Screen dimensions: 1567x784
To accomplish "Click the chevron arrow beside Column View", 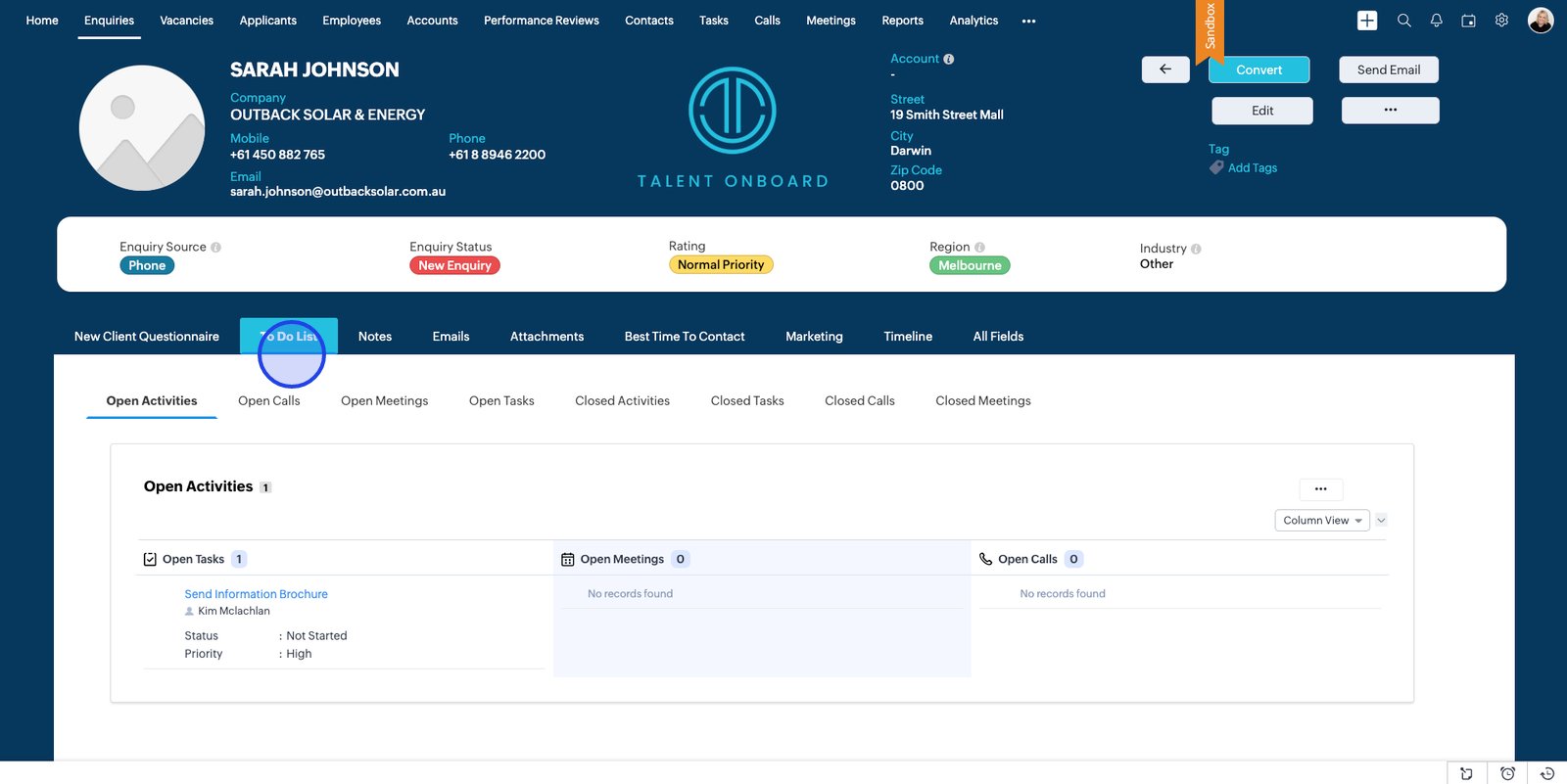I will click(x=1381, y=521).
